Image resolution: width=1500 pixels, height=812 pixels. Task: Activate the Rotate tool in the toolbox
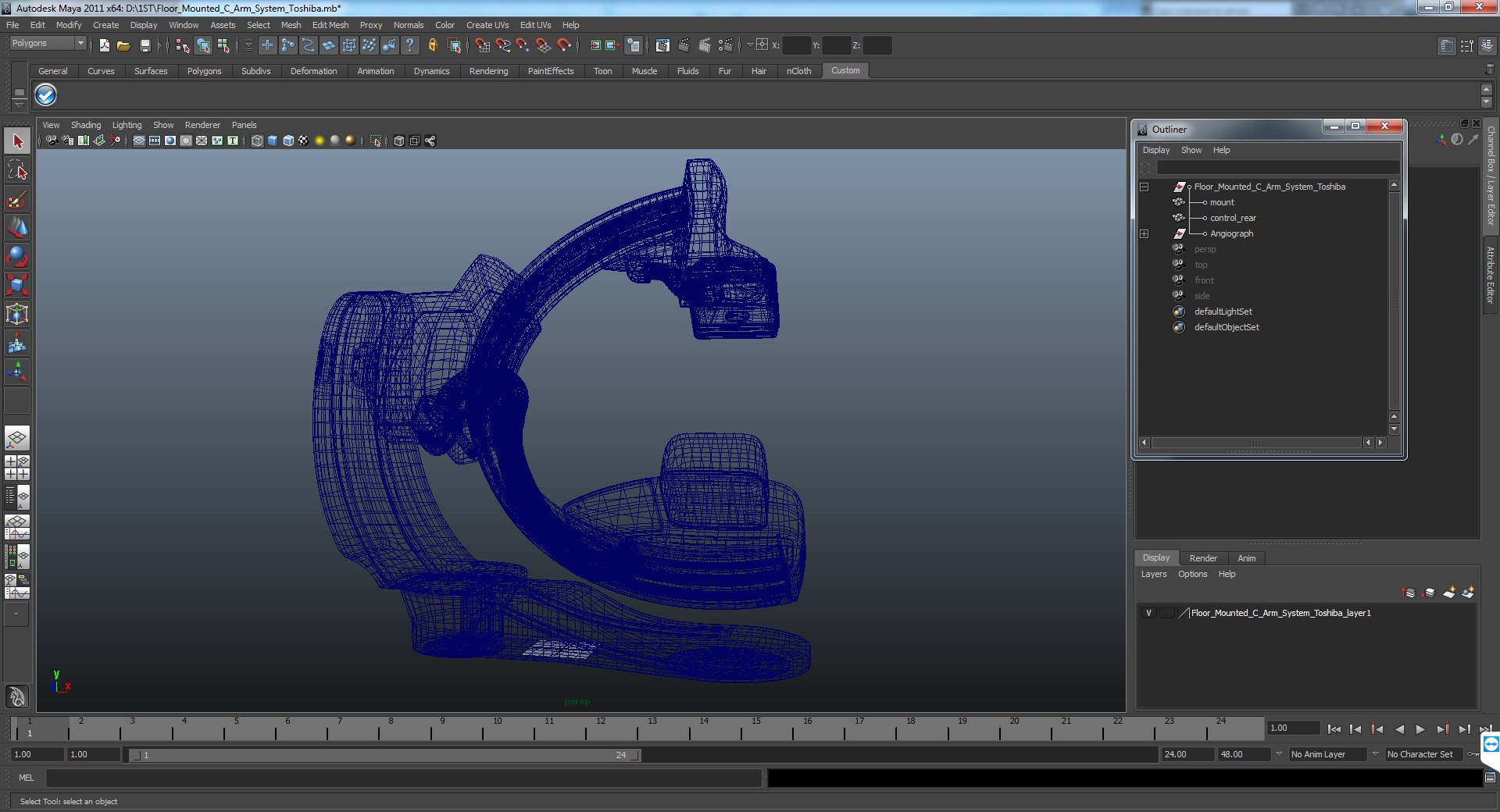tap(17, 256)
